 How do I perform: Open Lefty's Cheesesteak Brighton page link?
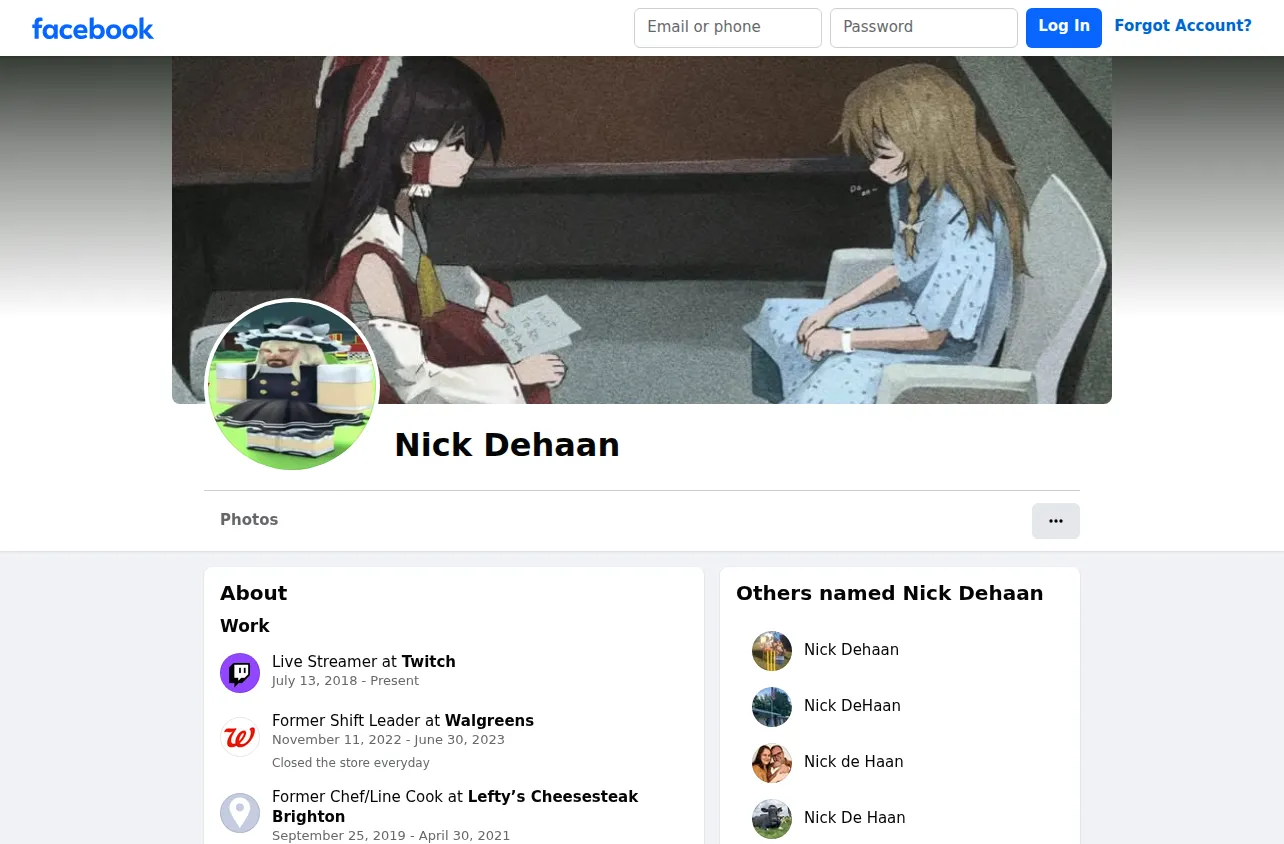point(455,807)
